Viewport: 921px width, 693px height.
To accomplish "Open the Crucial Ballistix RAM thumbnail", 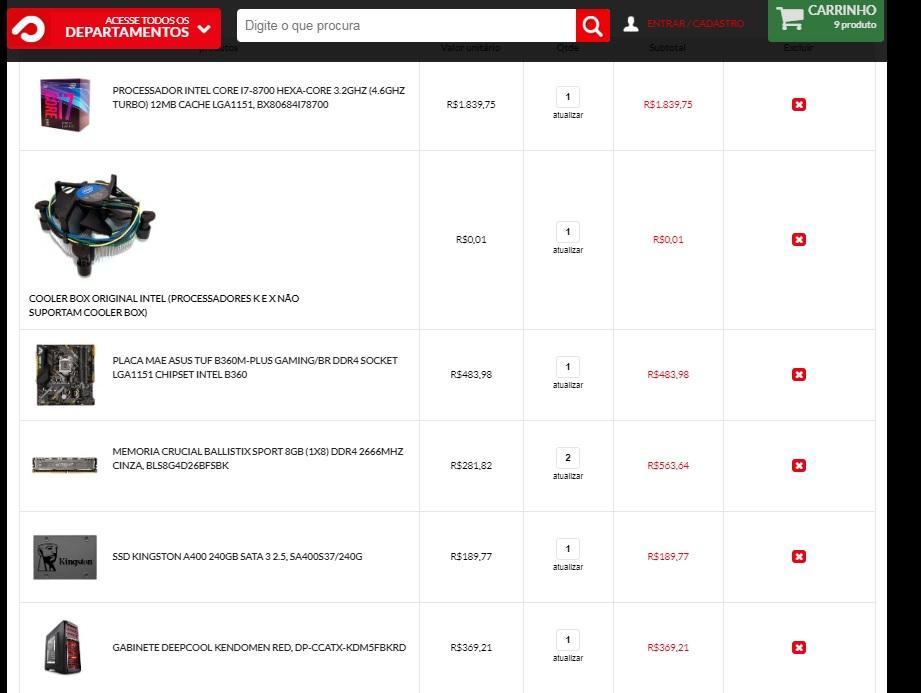I will (65, 465).
